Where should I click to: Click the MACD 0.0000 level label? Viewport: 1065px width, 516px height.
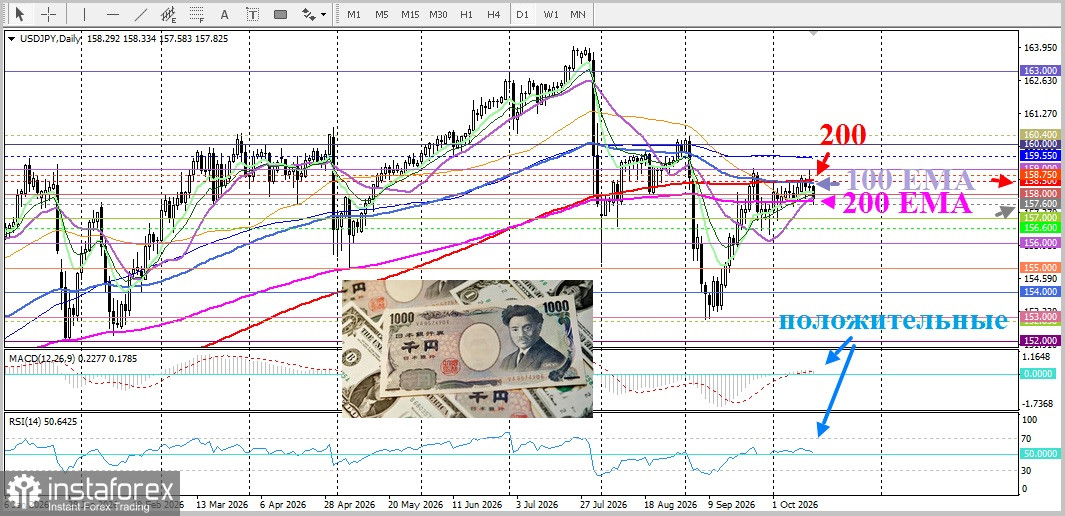coord(1039,373)
